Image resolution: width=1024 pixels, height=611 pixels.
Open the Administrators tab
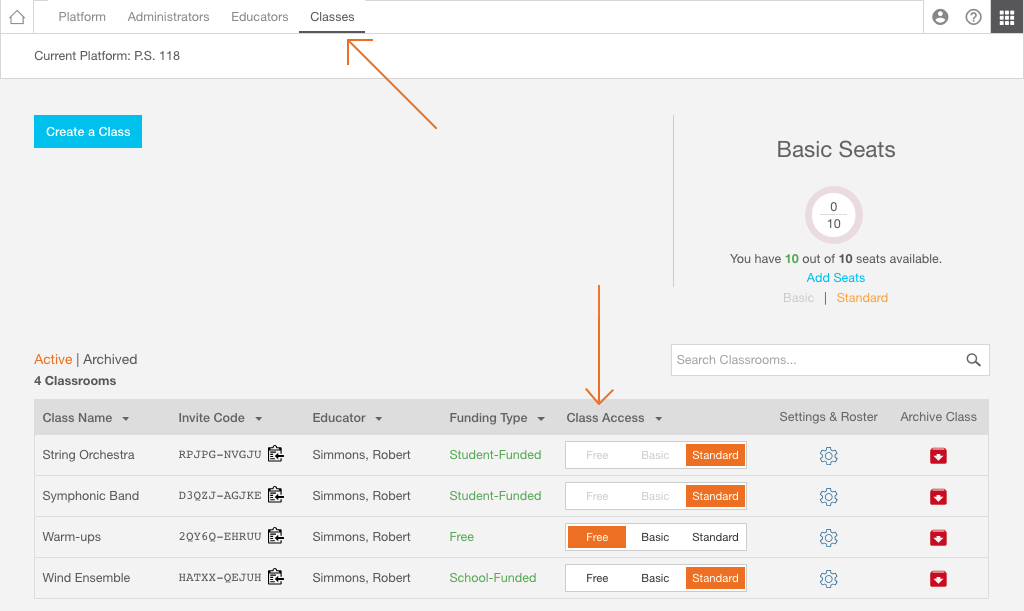pyautogui.click(x=168, y=17)
